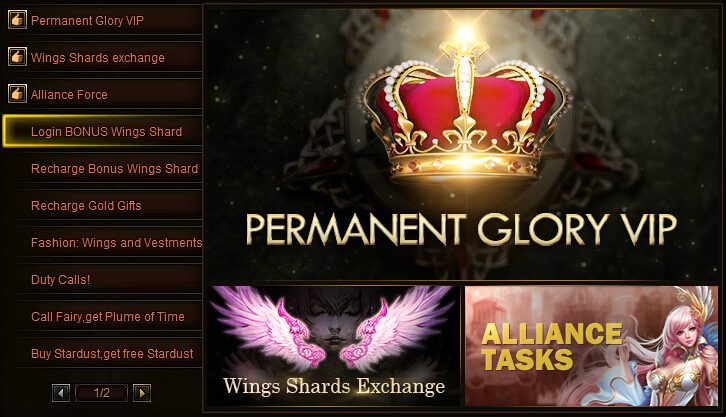The image size is (726, 417).
Task: Open Fashion: Wings and Vestments event
Action: [108, 243]
